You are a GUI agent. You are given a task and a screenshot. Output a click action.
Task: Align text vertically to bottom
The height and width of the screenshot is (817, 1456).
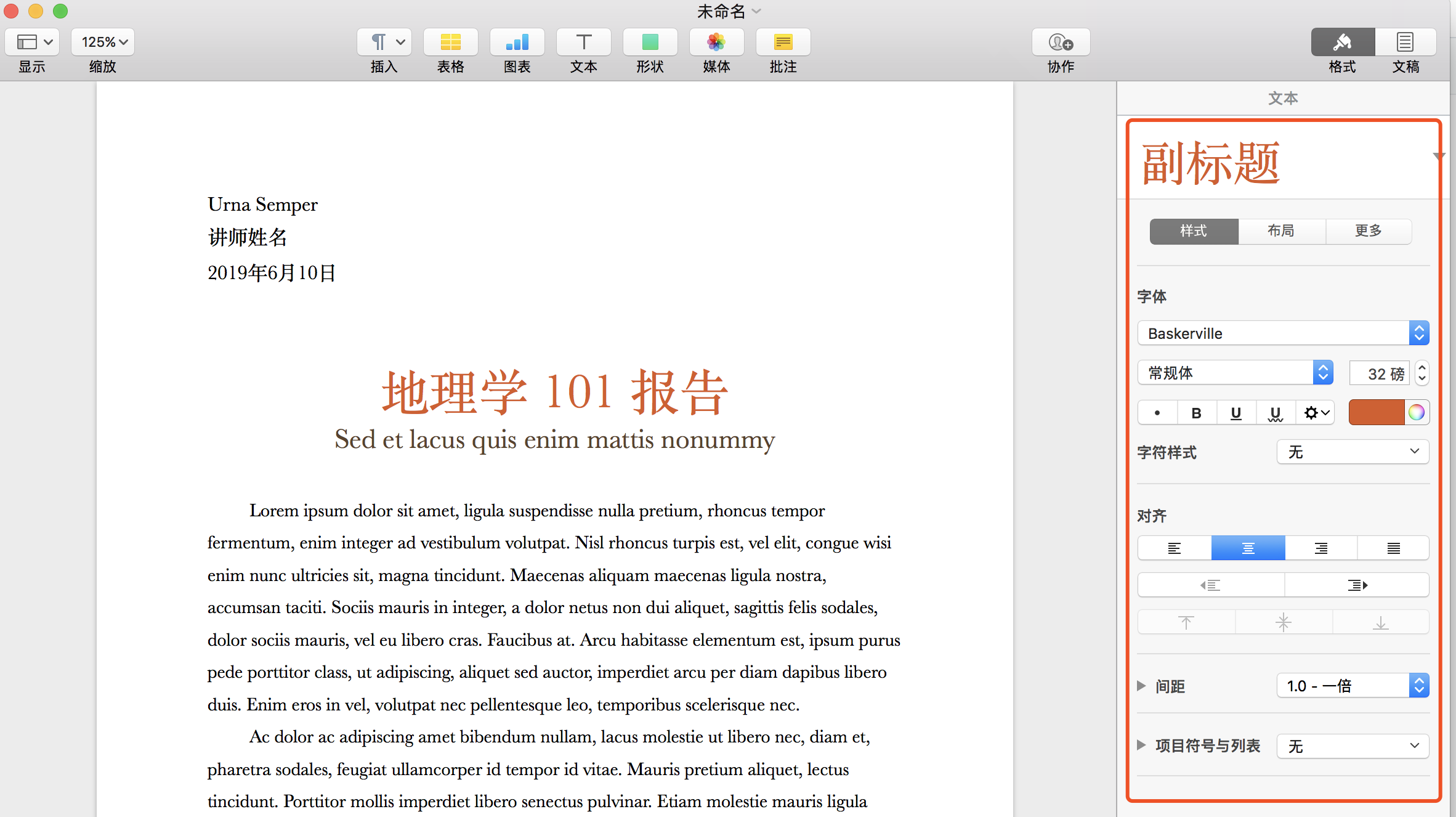(x=1381, y=622)
